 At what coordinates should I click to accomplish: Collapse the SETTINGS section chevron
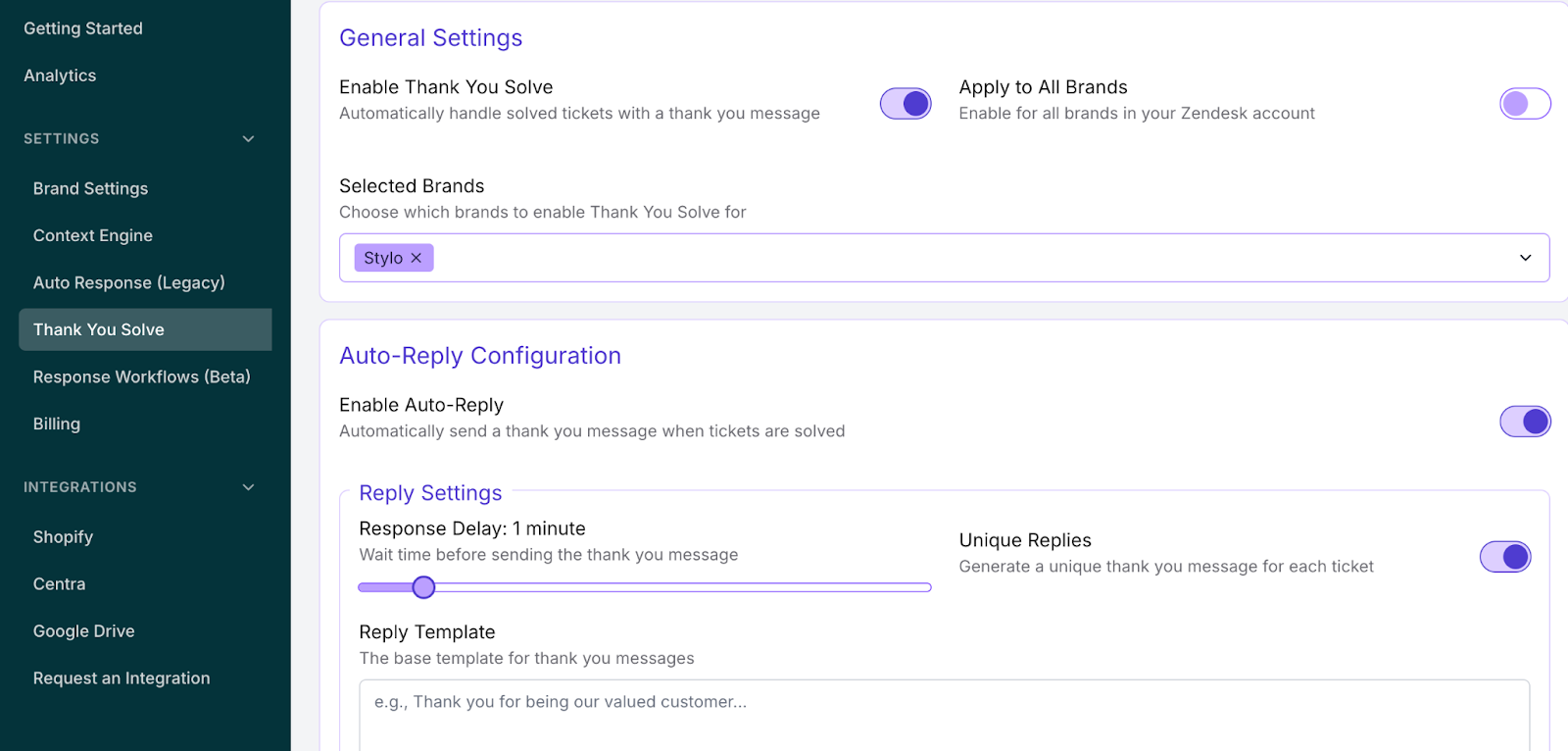pyautogui.click(x=248, y=139)
